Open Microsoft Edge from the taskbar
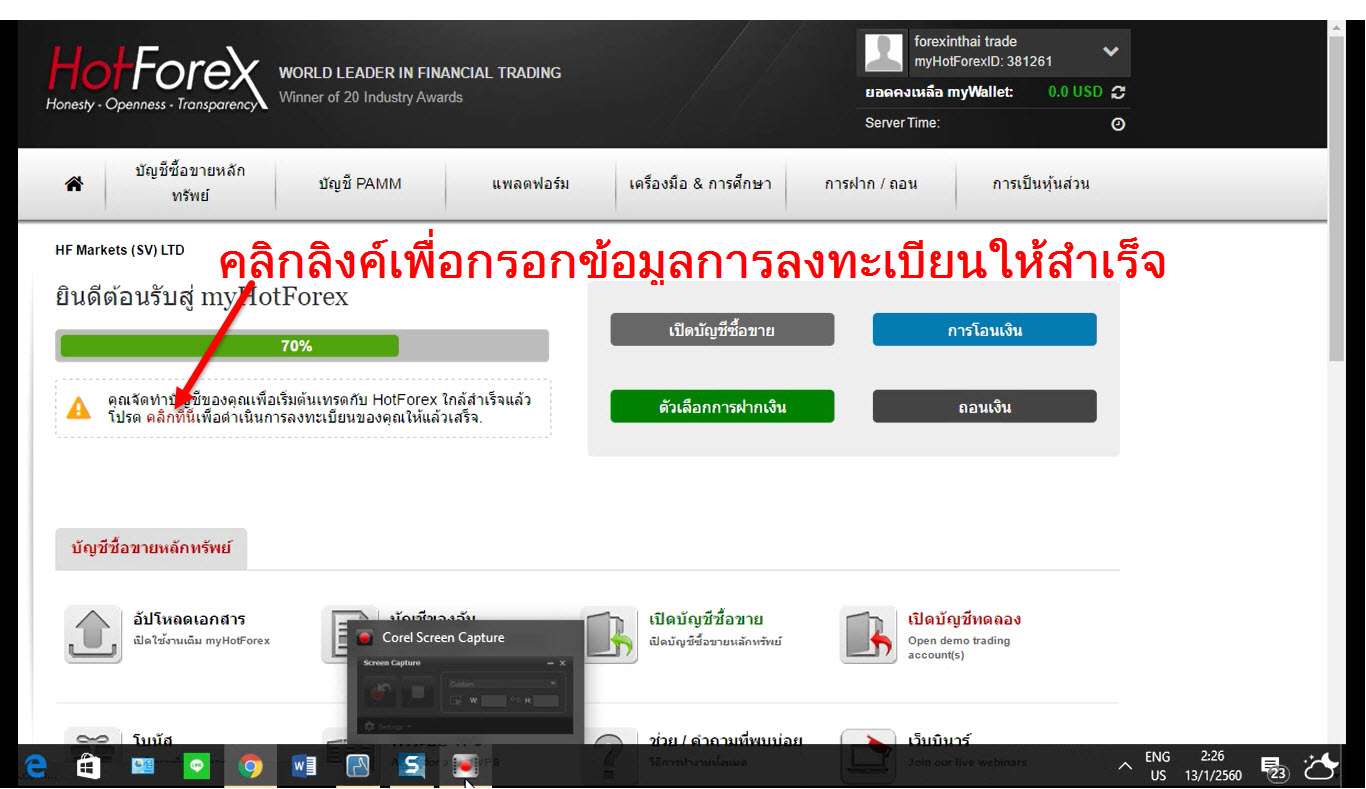This screenshot has height=789, width=1366. (35, 766)
